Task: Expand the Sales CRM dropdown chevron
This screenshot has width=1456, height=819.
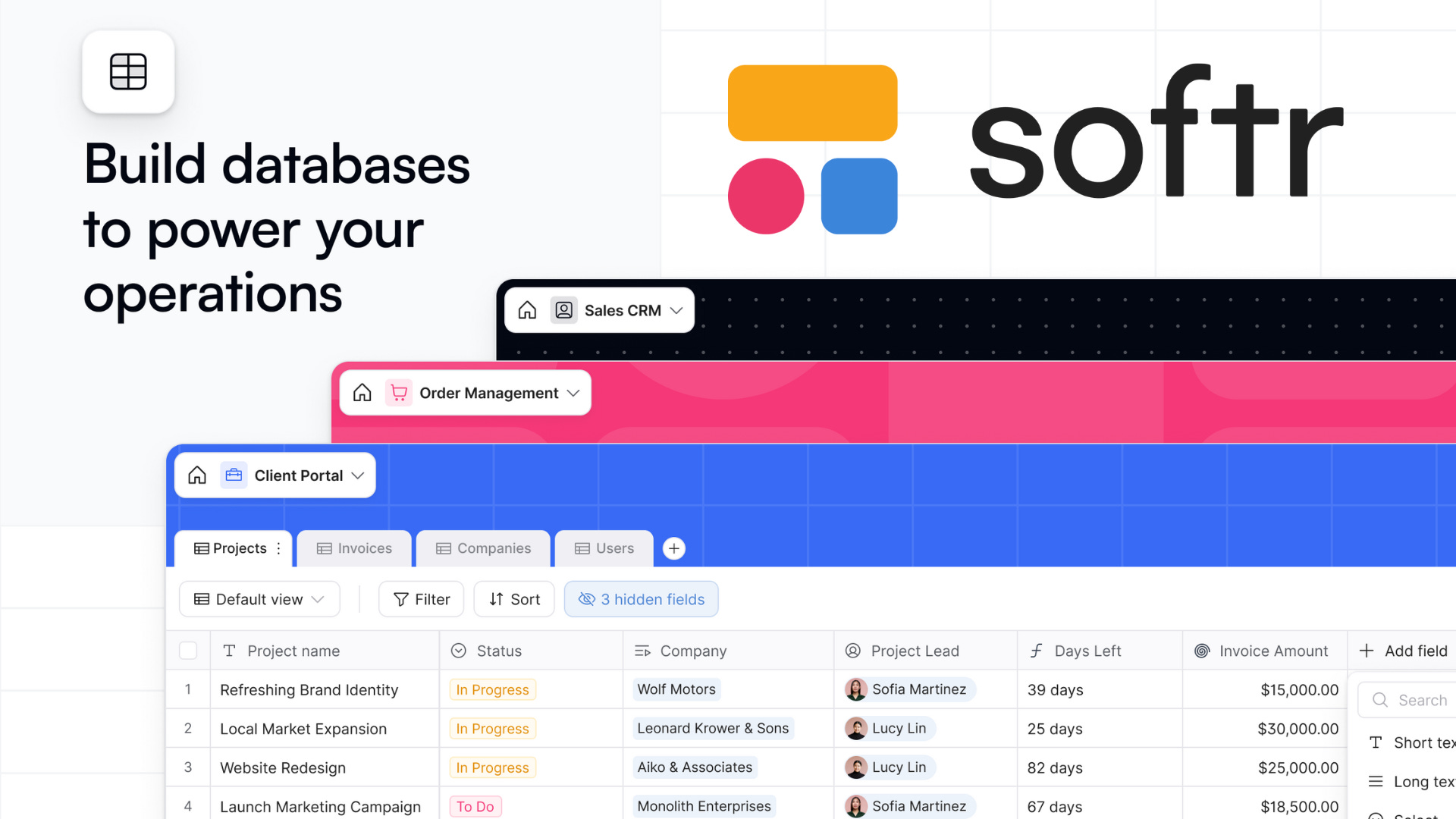Action: pyautogui.click(x=677, y=310)
